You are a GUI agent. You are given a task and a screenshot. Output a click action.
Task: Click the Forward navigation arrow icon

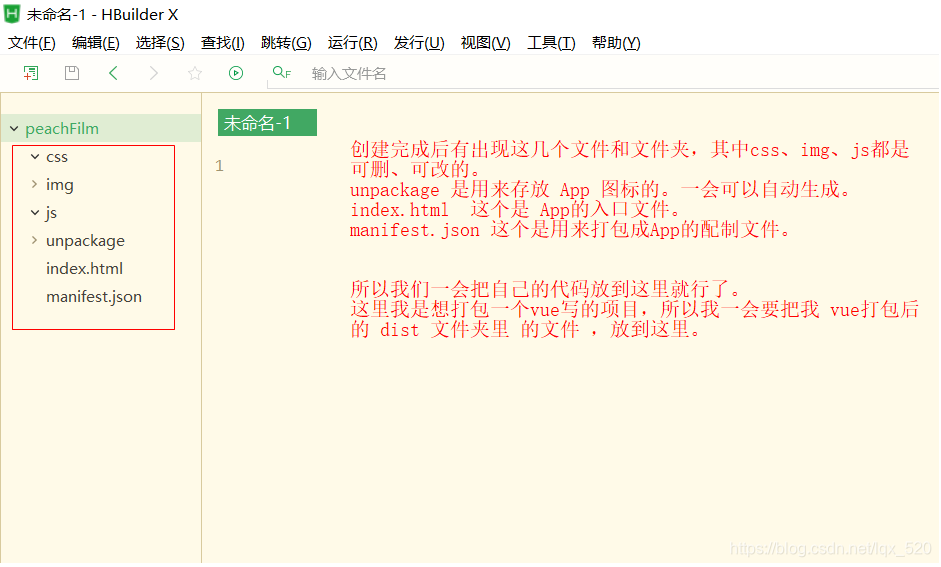154,73
